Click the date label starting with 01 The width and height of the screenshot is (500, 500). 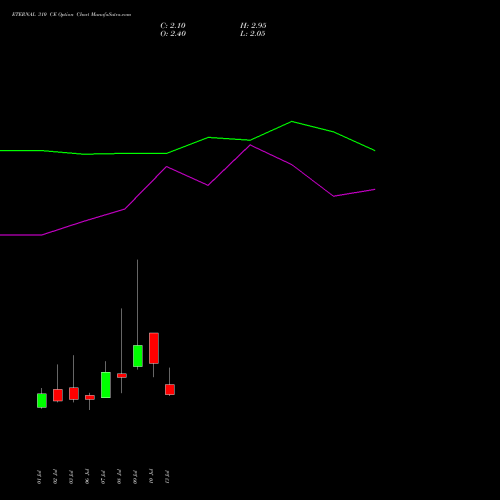(x=39, y=477)
